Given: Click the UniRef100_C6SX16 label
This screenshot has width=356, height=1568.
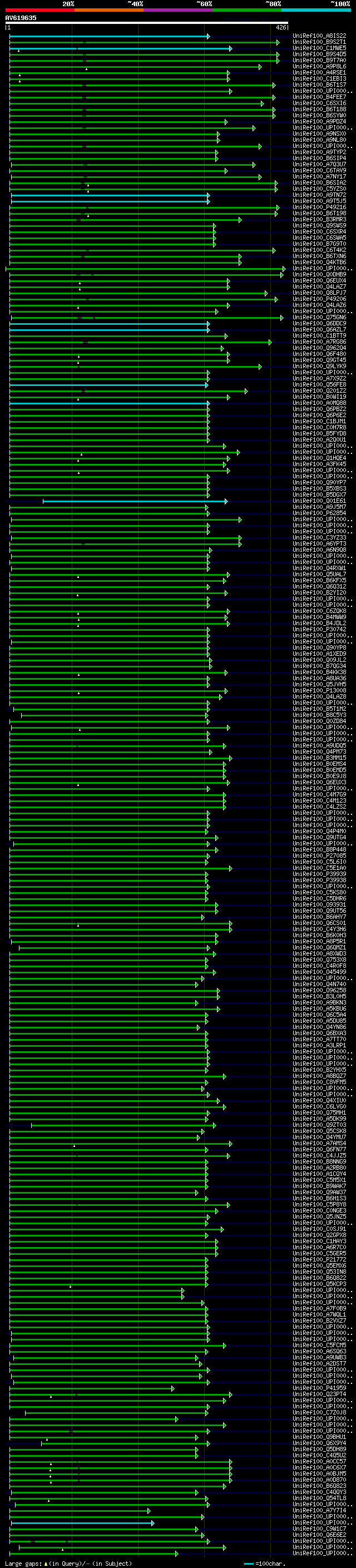Looking at the screenshot, I should coord(319,103).
